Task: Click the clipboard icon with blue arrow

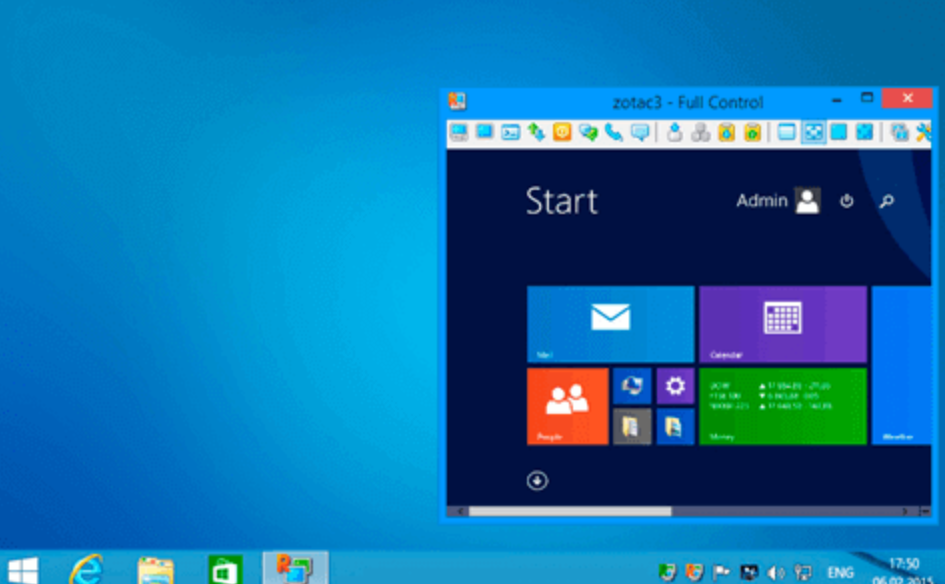Action: 726,132
